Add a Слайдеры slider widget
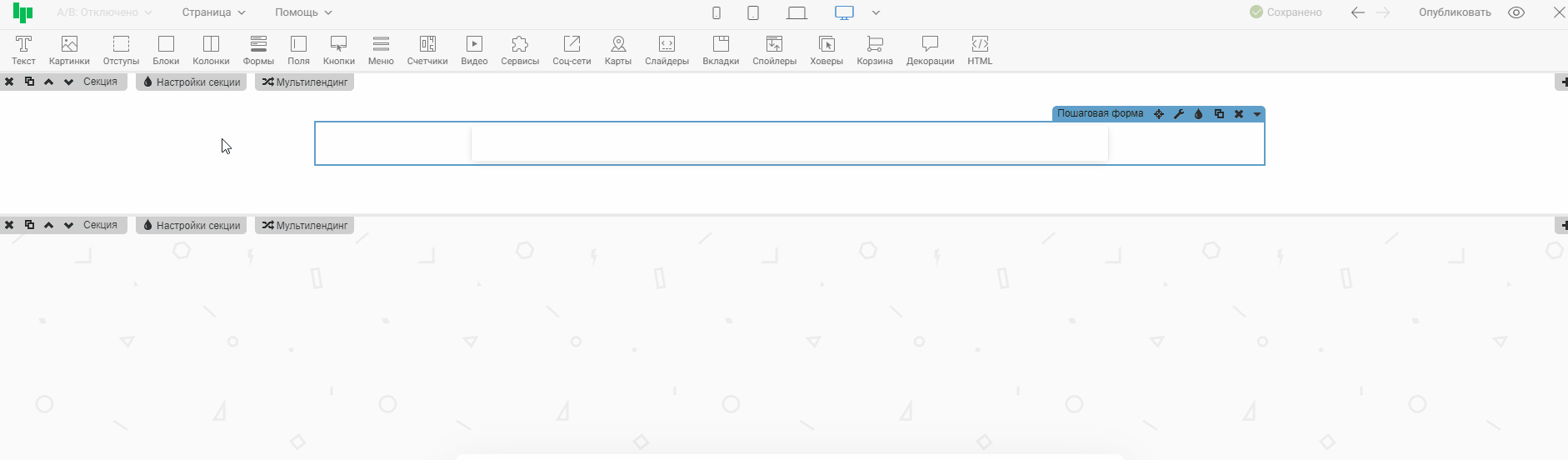The image size is (1568, 460). pyautogui.click(x=667, y=50)
